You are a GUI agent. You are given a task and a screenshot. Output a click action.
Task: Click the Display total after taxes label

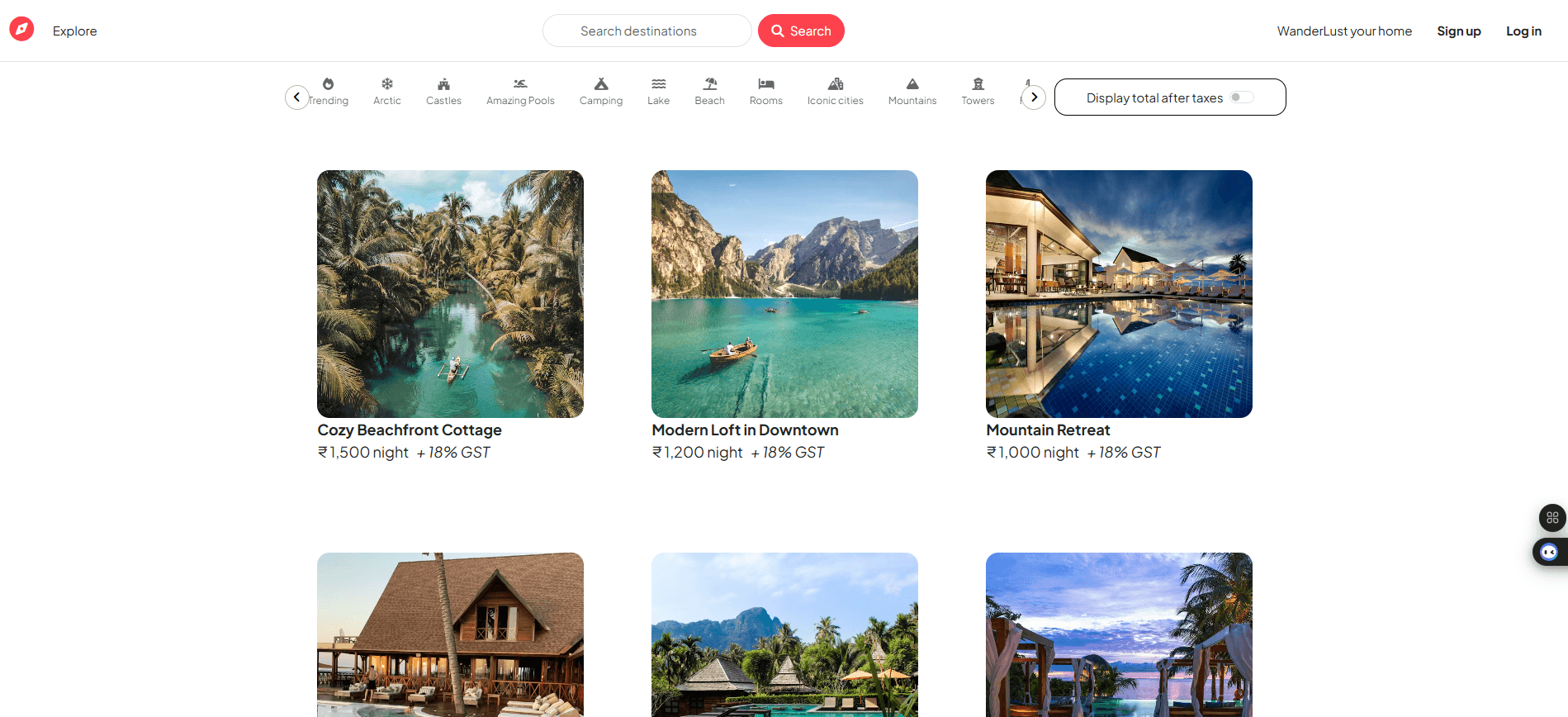[1154, 98]
